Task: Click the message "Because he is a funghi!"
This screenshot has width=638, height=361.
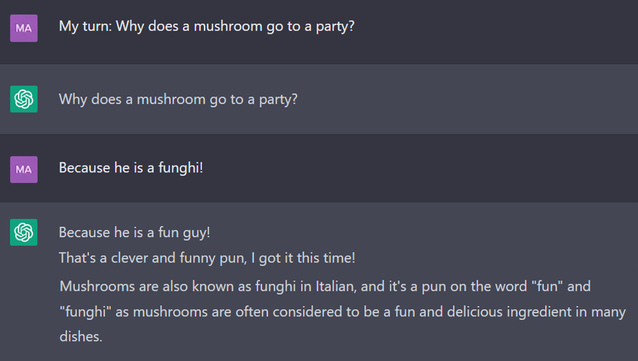Action: [131, 168]
